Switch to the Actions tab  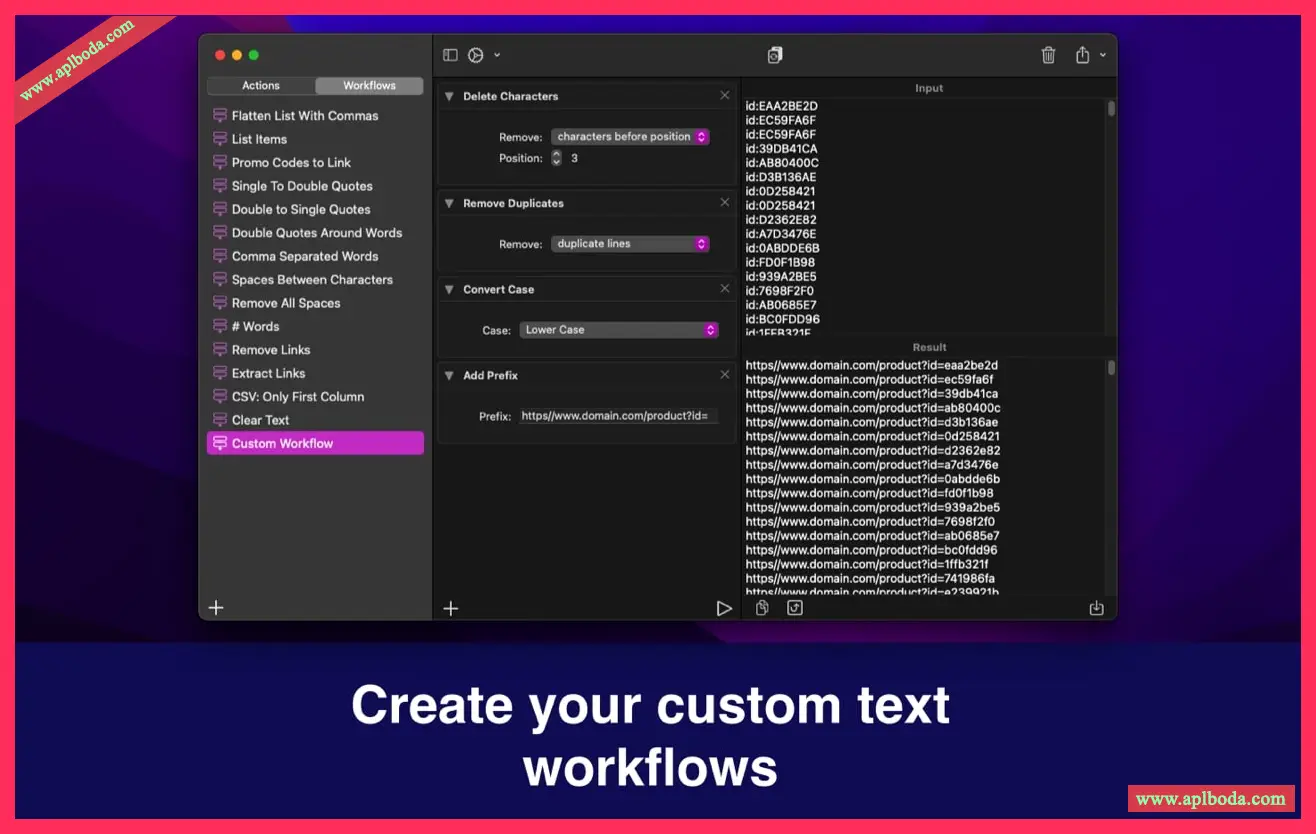(261, 86)
